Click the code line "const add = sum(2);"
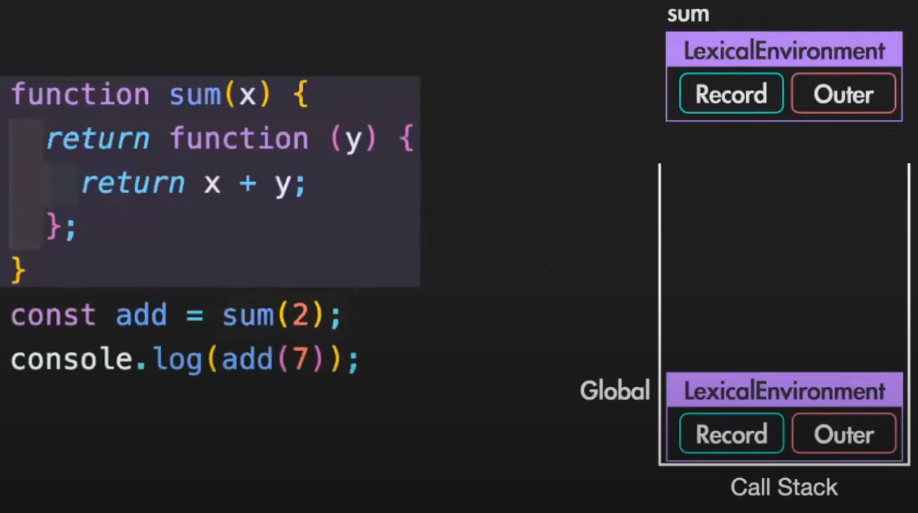Viewport: 918px width, 513px height. pos(176,315)
